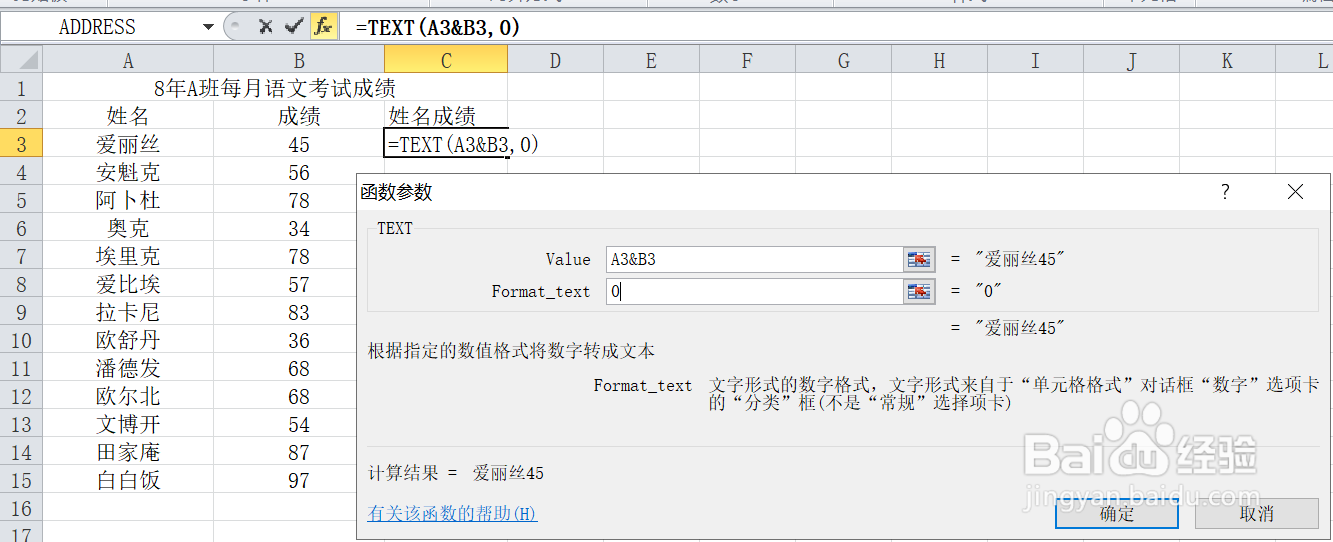Open the Name Box dropdown arrow
This screenshot has height=542, width=1333.
pyautogui.click(x=207, y=27)
